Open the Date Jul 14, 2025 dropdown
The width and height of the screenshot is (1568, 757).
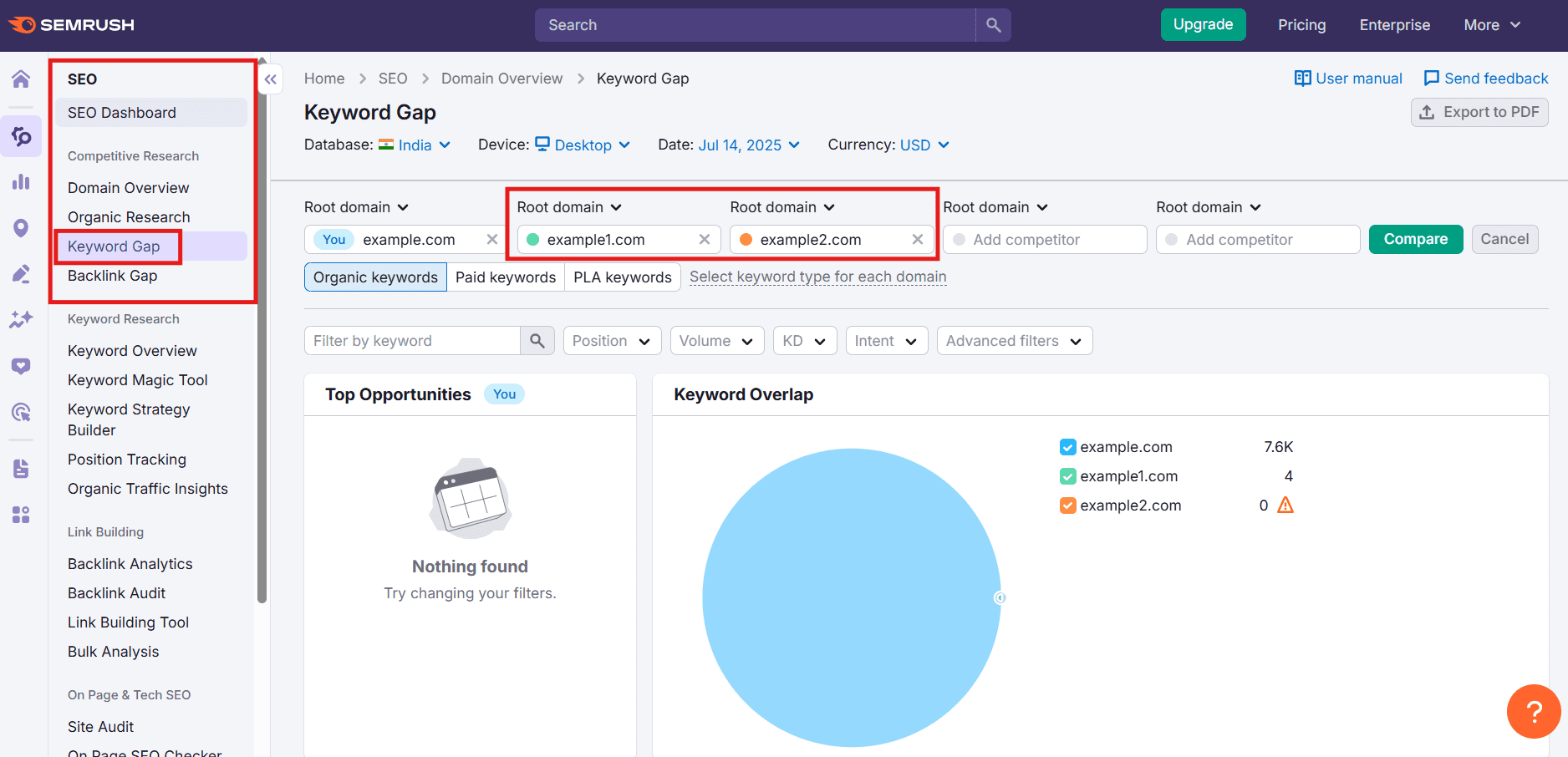coord(749,145)
